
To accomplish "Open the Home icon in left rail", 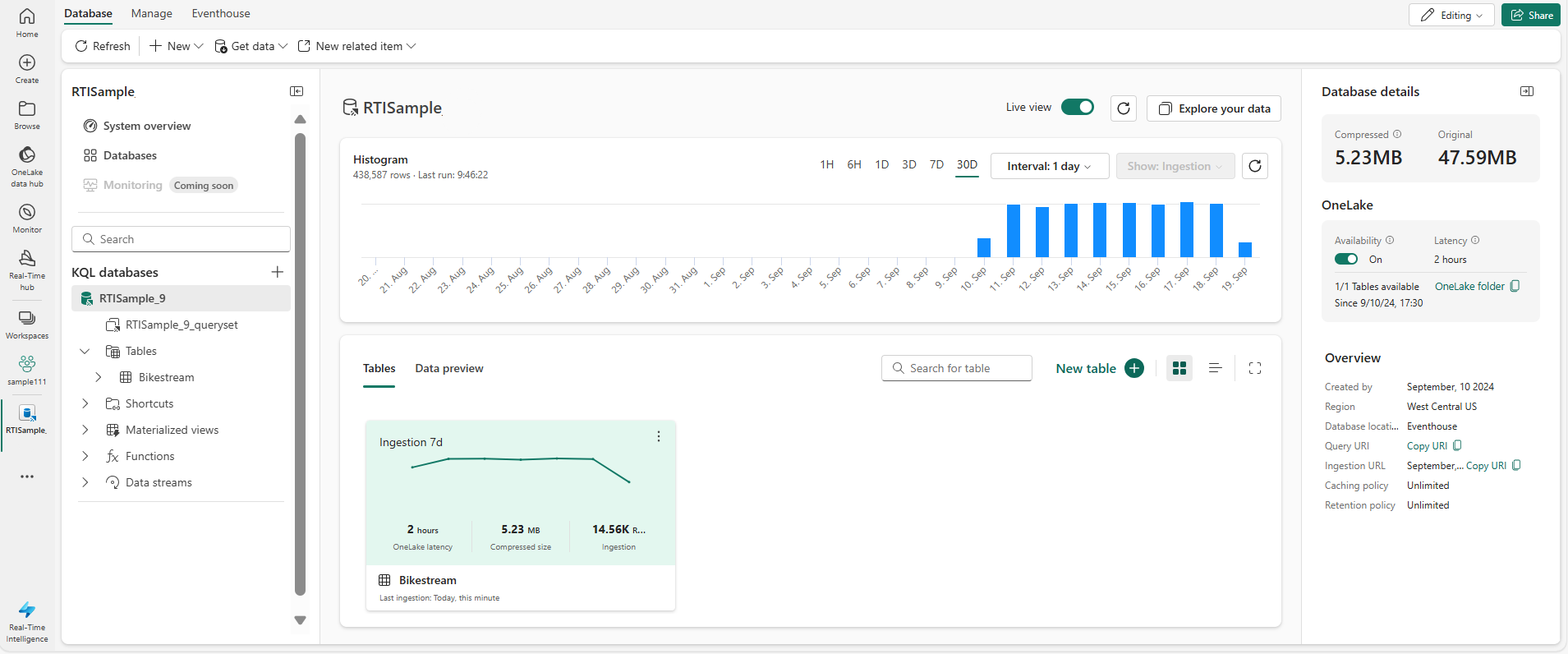I will (27, 22).
